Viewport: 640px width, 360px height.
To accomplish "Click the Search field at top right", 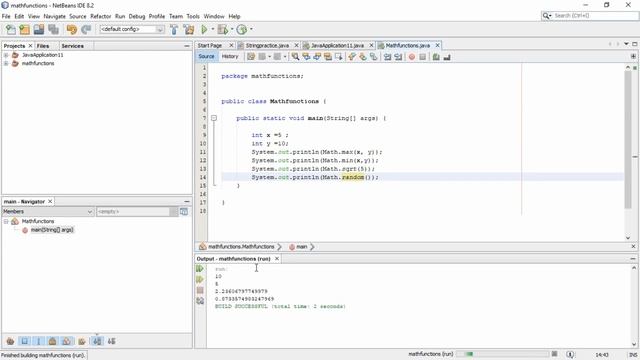I will tap(589, 16).
